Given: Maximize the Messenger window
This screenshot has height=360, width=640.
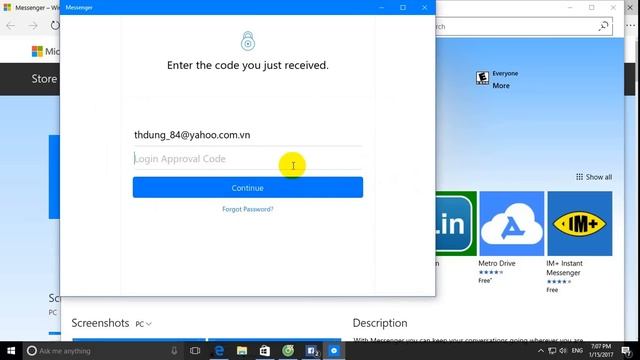Looking at the screenshot, I should point(403,7).
